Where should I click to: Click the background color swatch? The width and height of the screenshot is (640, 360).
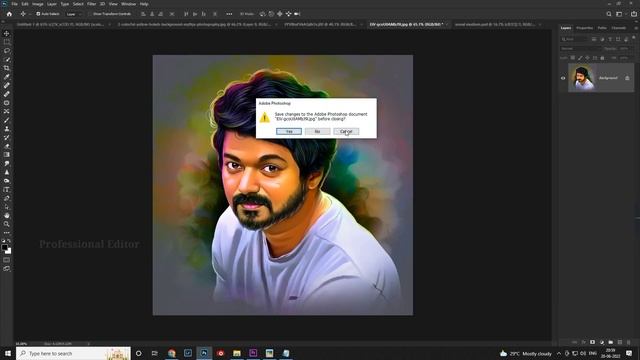point(9,251)
